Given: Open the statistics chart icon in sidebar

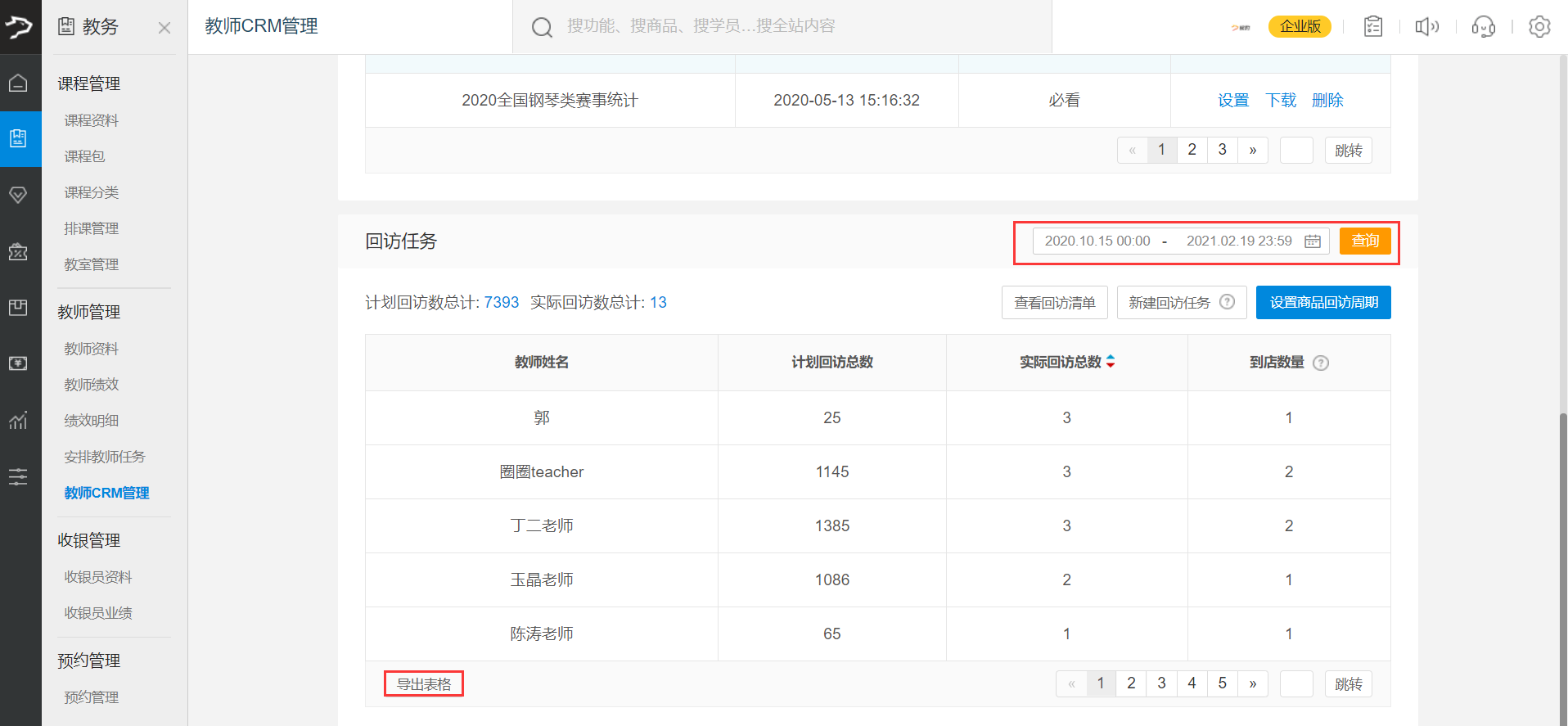Looking at the screenshot, I should pos(18,421).
